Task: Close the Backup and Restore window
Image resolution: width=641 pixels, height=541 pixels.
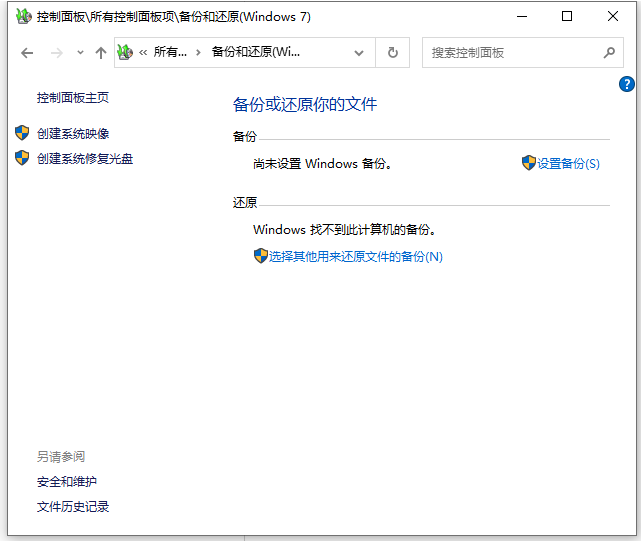Action: (x=612, y=16)
